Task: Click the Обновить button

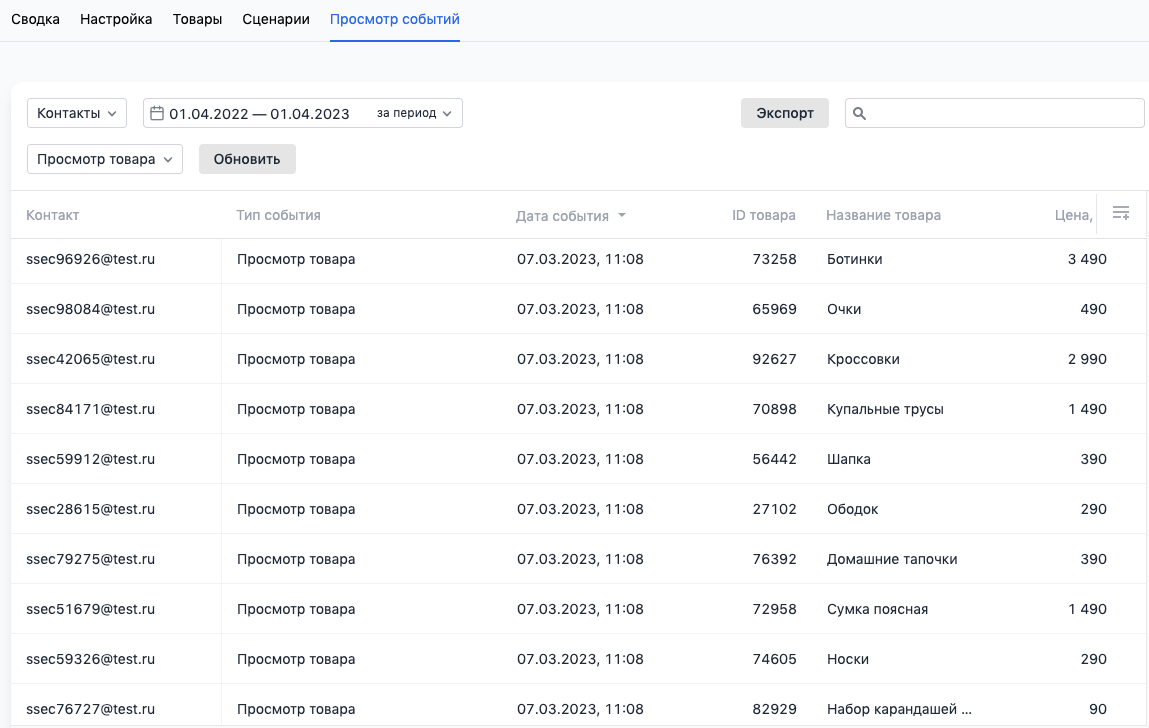Action: (247, 159)
